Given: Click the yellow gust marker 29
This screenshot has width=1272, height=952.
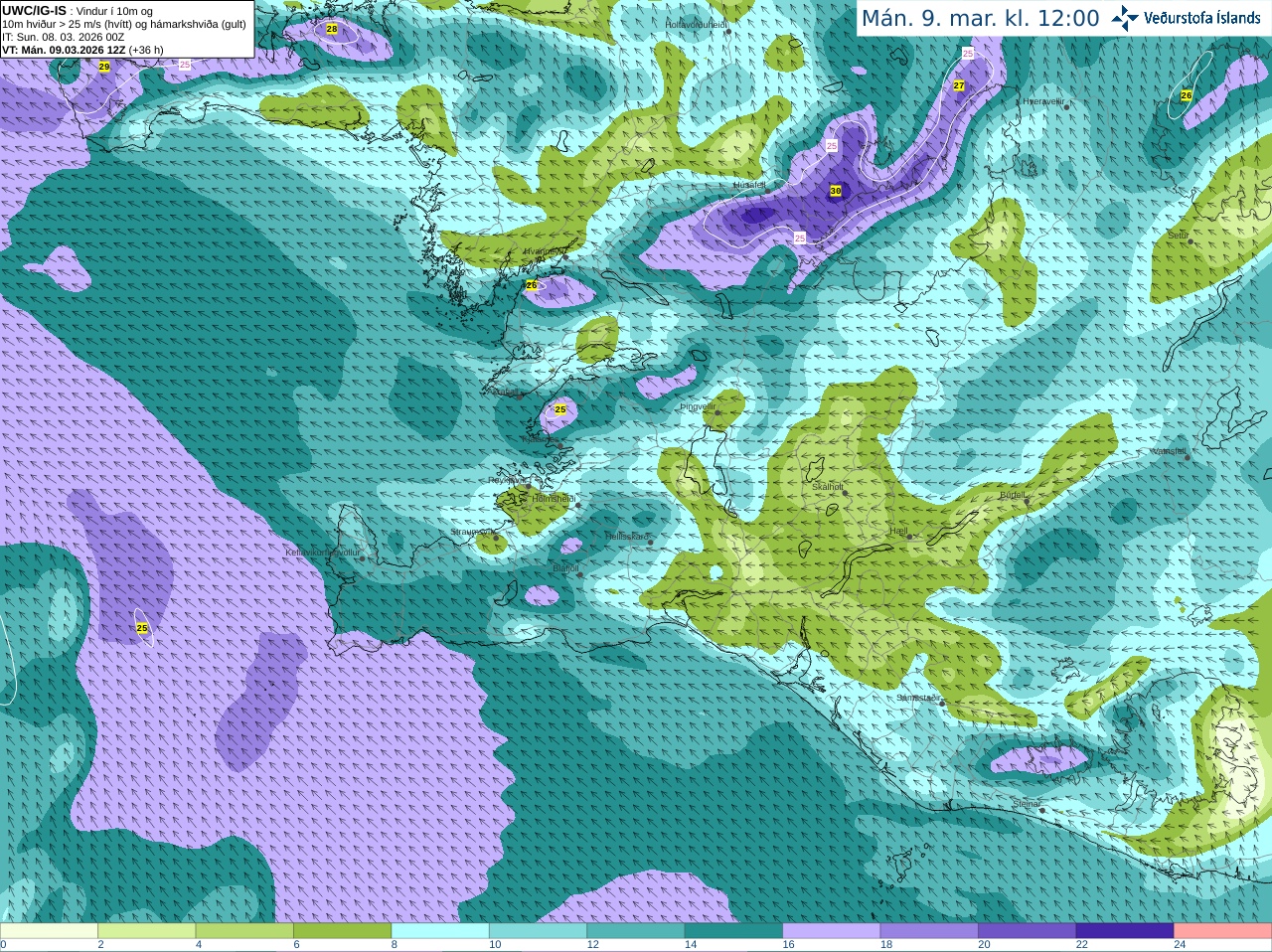Looking at the screenshot, I should [104, 67].
